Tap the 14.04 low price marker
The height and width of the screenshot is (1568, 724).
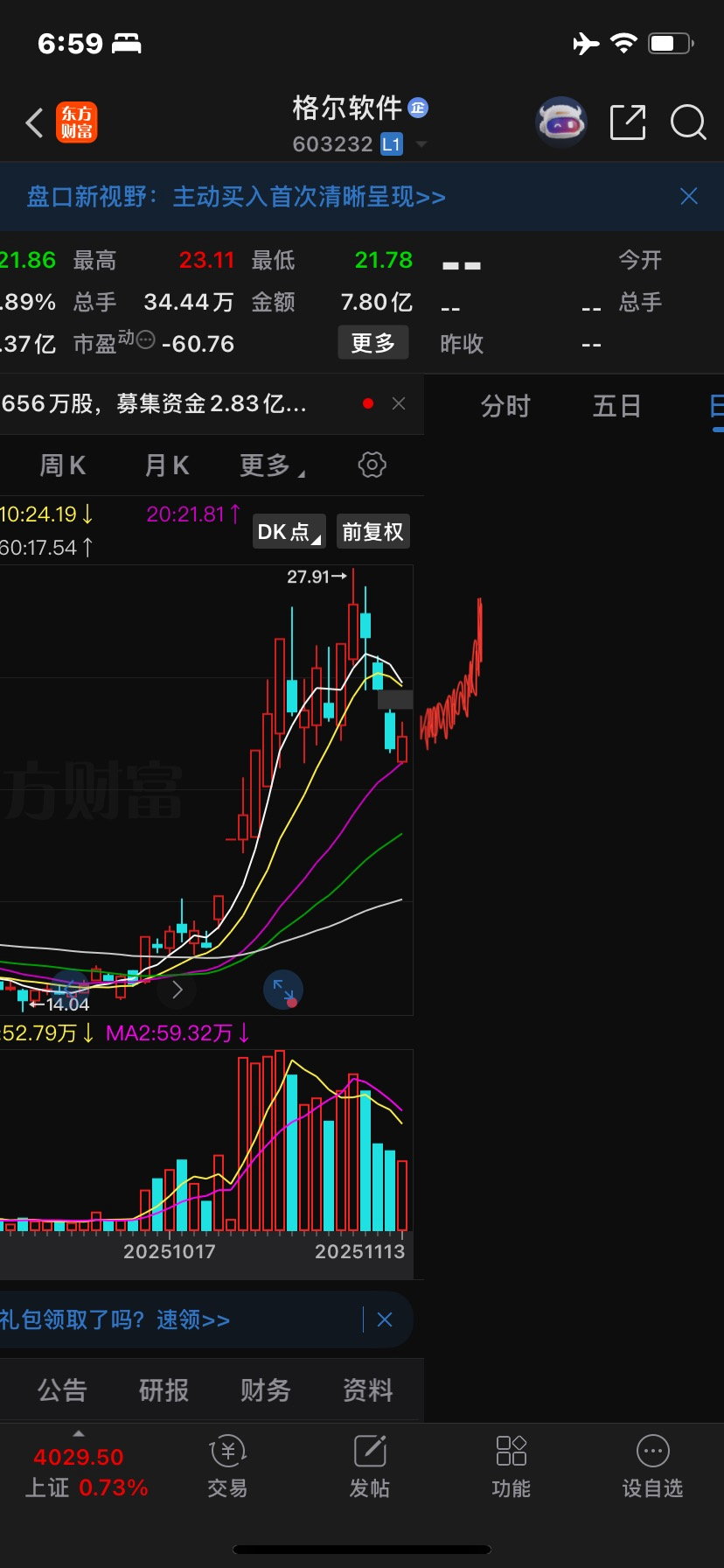(x=59, y=1004)
